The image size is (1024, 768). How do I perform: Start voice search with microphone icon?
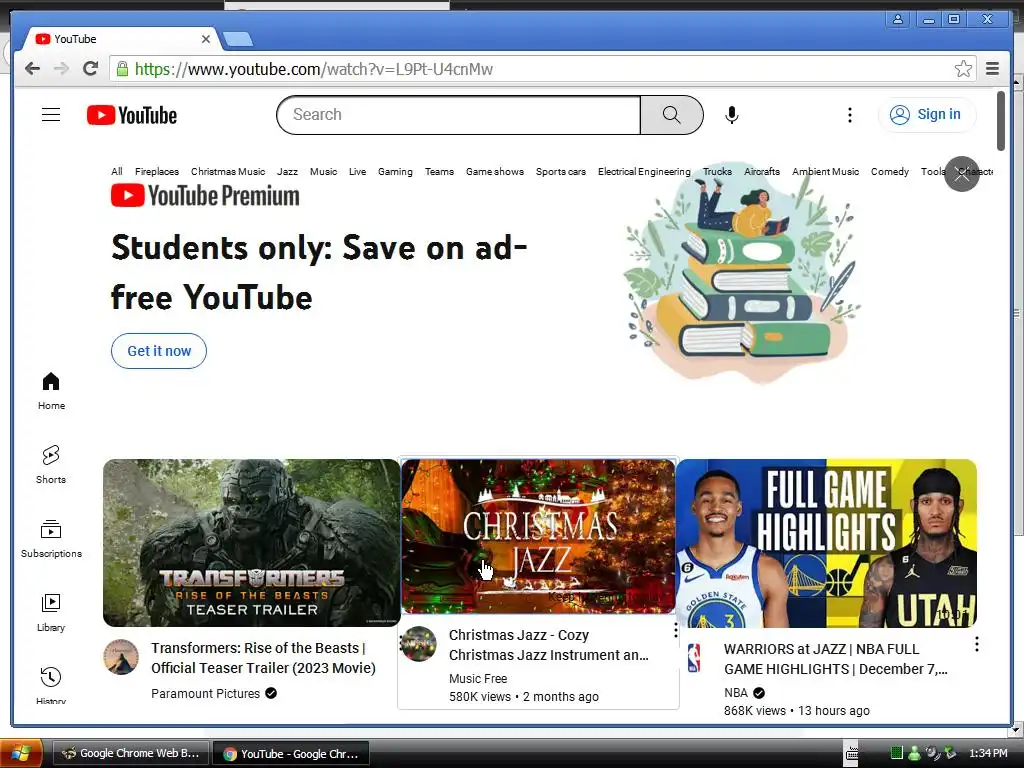point(732,115)
